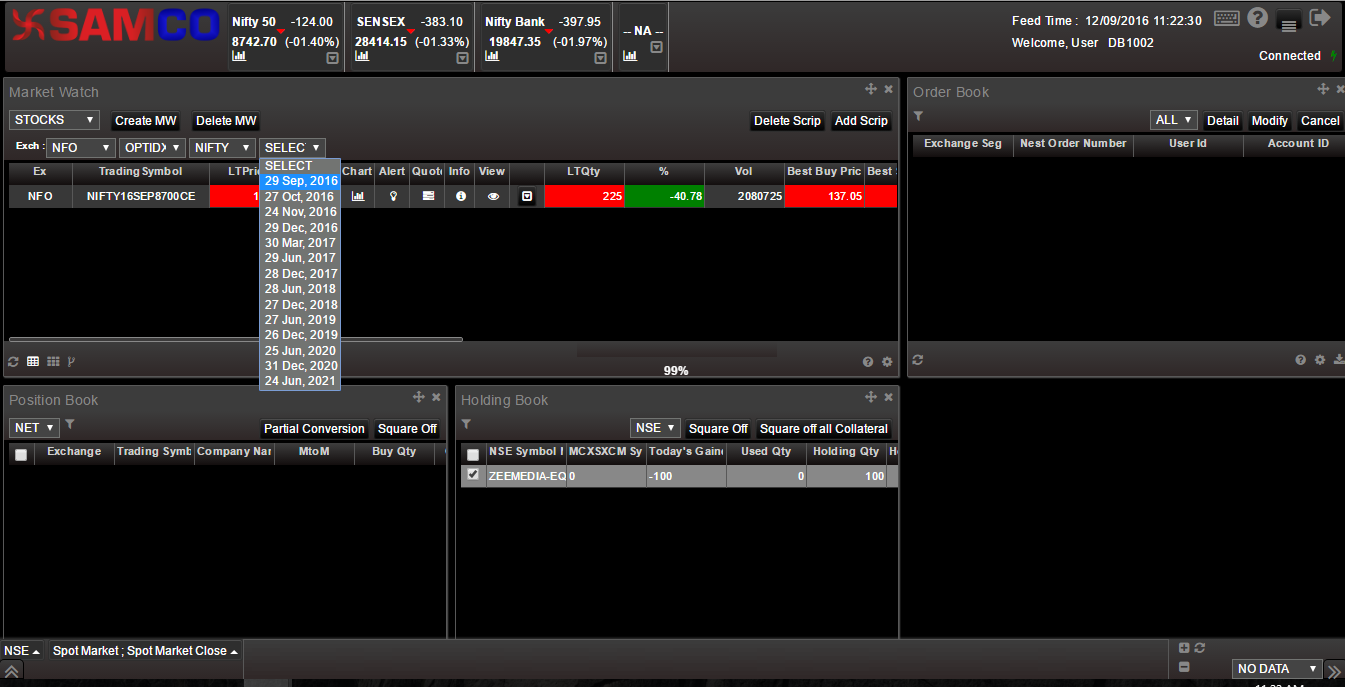Open Market Watch help icon
This screenshot has height=687, width=1345.
tap(868, 361)
